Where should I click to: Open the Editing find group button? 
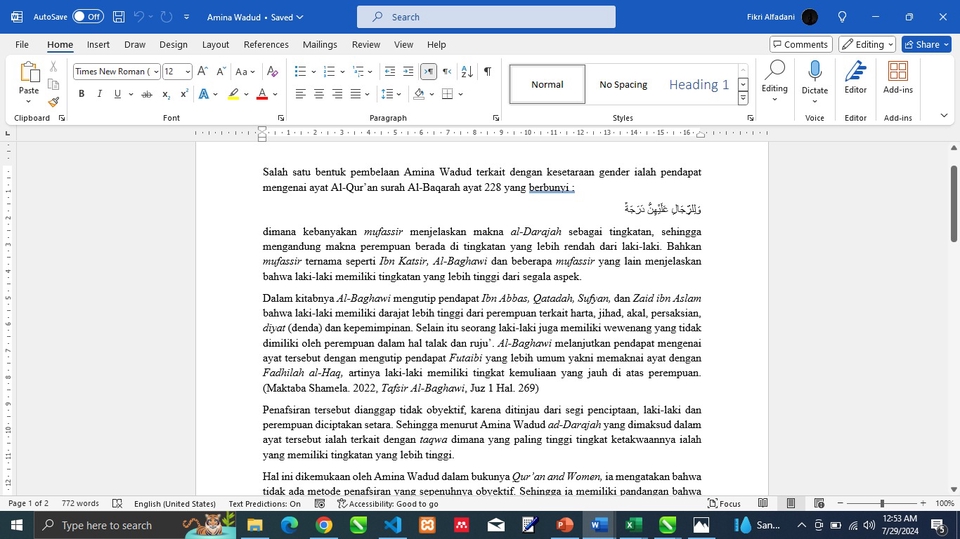tap(774, 81)
